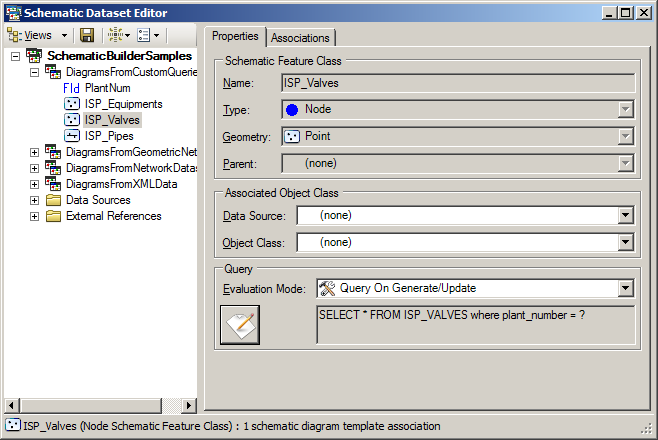The image size is (658, 440).
Task: Open the Object Class dropdown
Action: (x=626, y=242)
